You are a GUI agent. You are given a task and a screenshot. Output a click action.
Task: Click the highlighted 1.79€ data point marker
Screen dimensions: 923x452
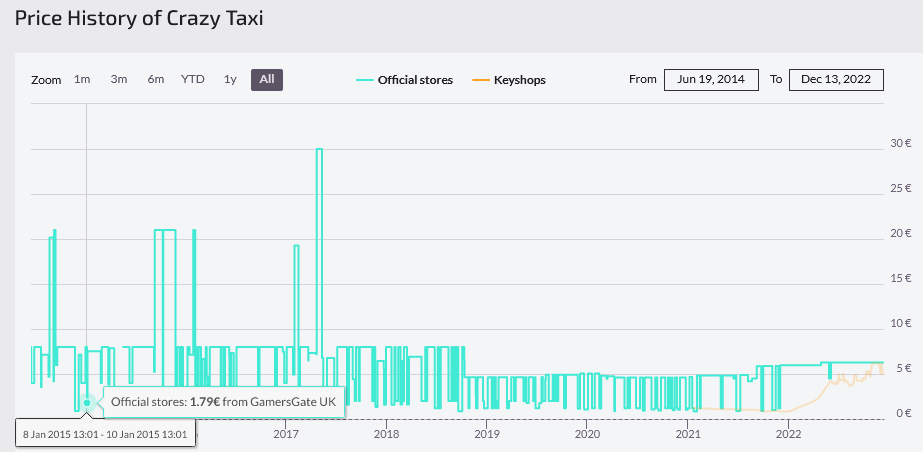87,403
